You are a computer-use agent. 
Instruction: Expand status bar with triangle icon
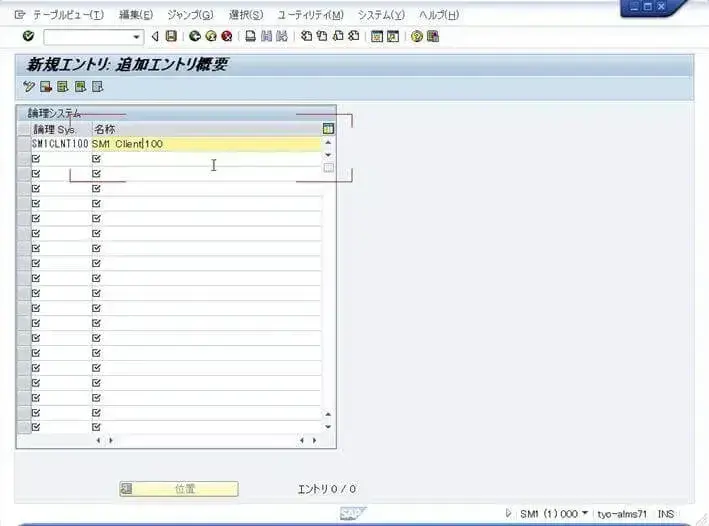click(508, 513)
